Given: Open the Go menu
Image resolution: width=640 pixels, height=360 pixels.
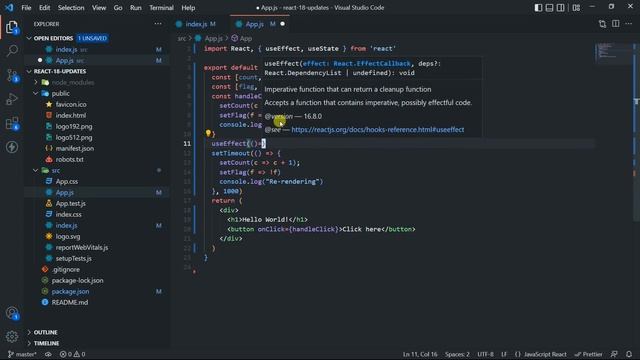Looking at the screenshot, I should [x=118, y=7].
